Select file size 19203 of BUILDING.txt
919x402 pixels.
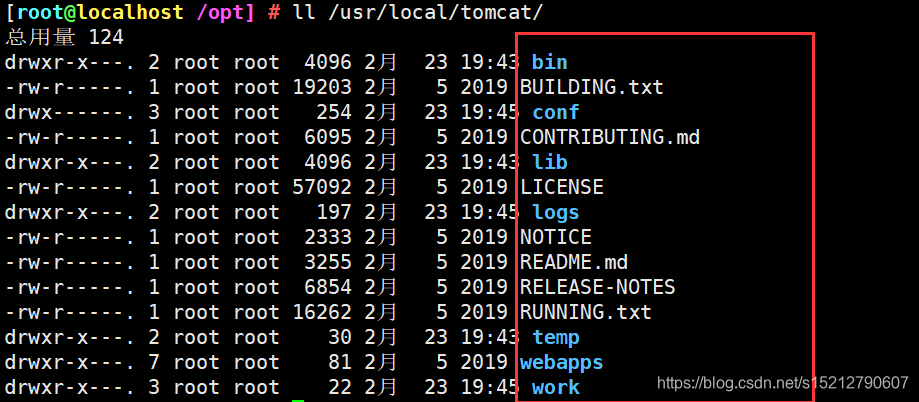pos(322,87)
